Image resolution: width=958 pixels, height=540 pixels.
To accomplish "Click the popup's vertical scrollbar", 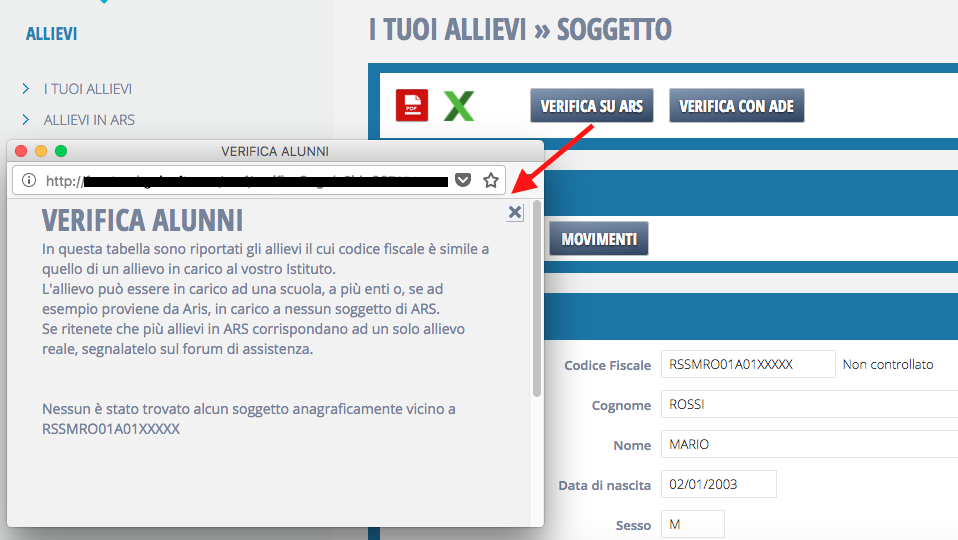I will click(x=537, y=300).
